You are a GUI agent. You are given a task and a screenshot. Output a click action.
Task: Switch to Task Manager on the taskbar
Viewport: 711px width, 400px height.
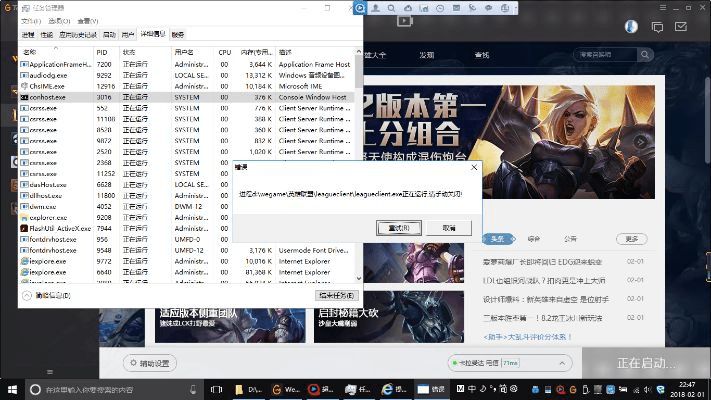tap(358, 390)
